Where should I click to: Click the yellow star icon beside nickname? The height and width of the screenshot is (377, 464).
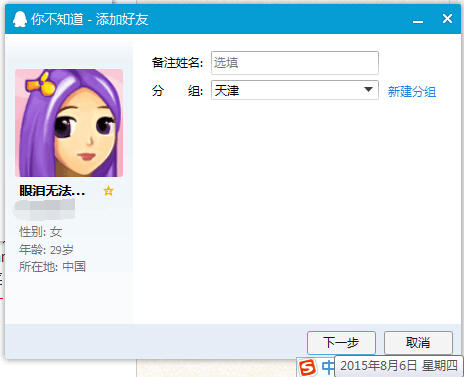(108, 191)
